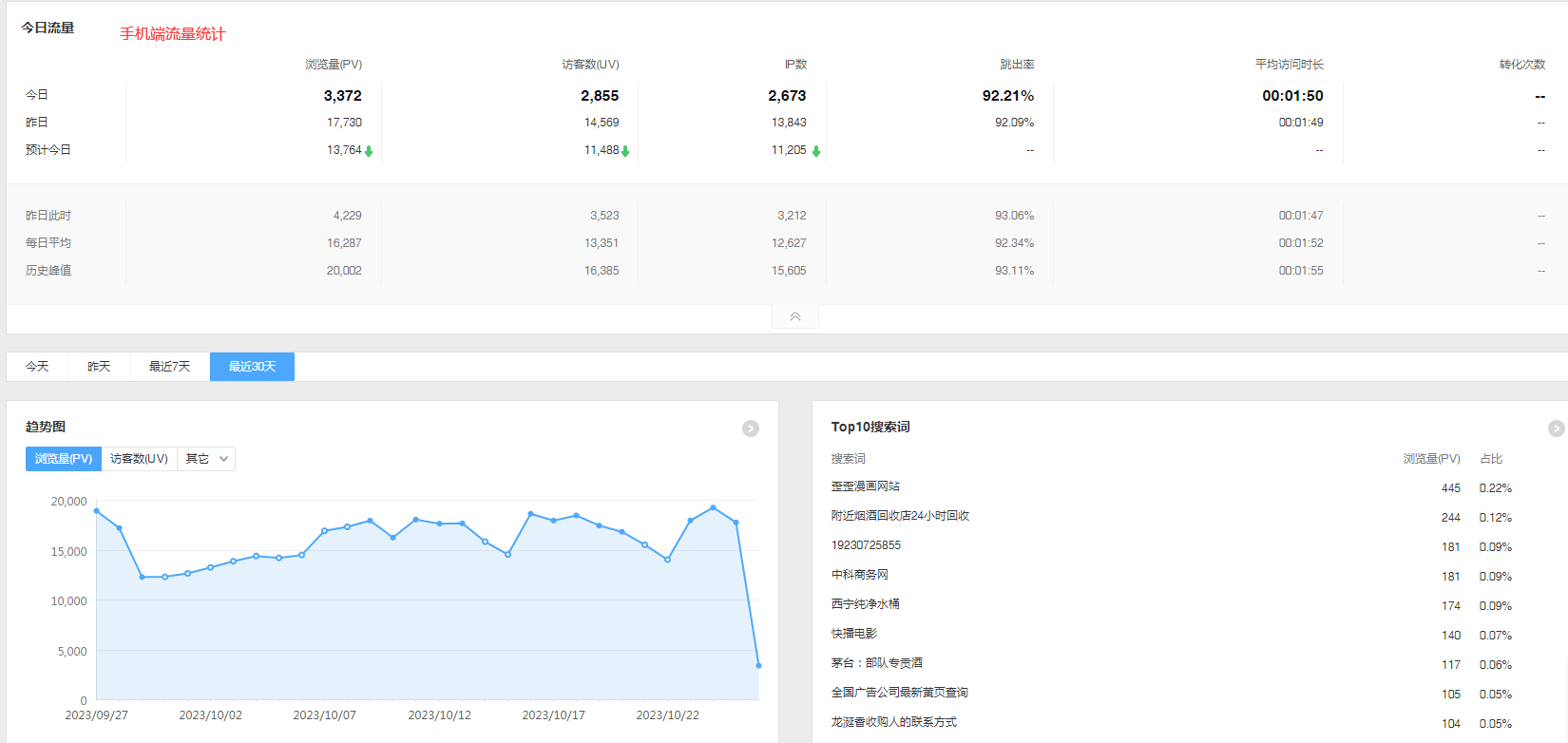Switch to 今天 tab
This screenshot has height=743, width=1568.
click(37, 367)
